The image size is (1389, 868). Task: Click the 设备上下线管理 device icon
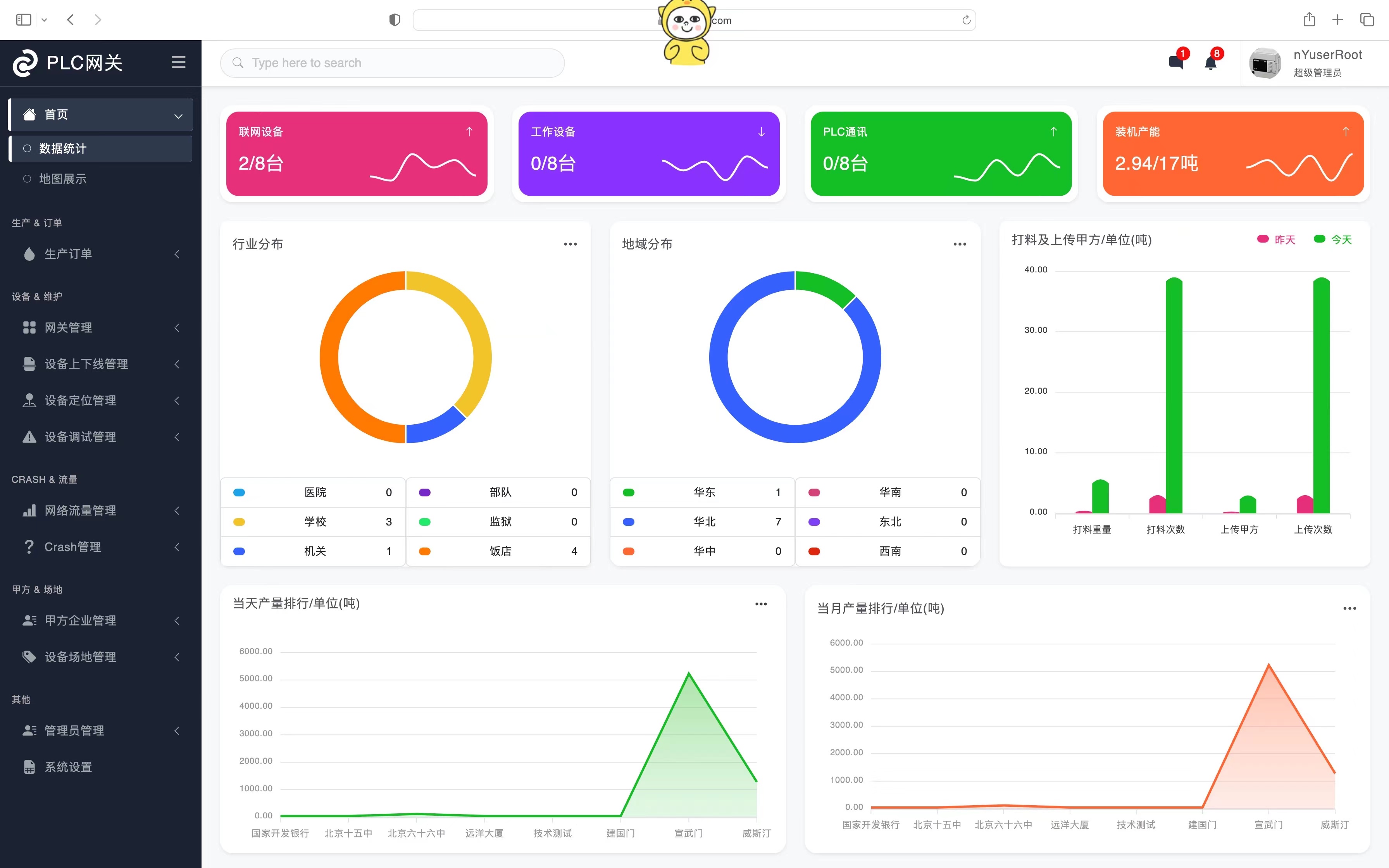(x=28, y=363)
